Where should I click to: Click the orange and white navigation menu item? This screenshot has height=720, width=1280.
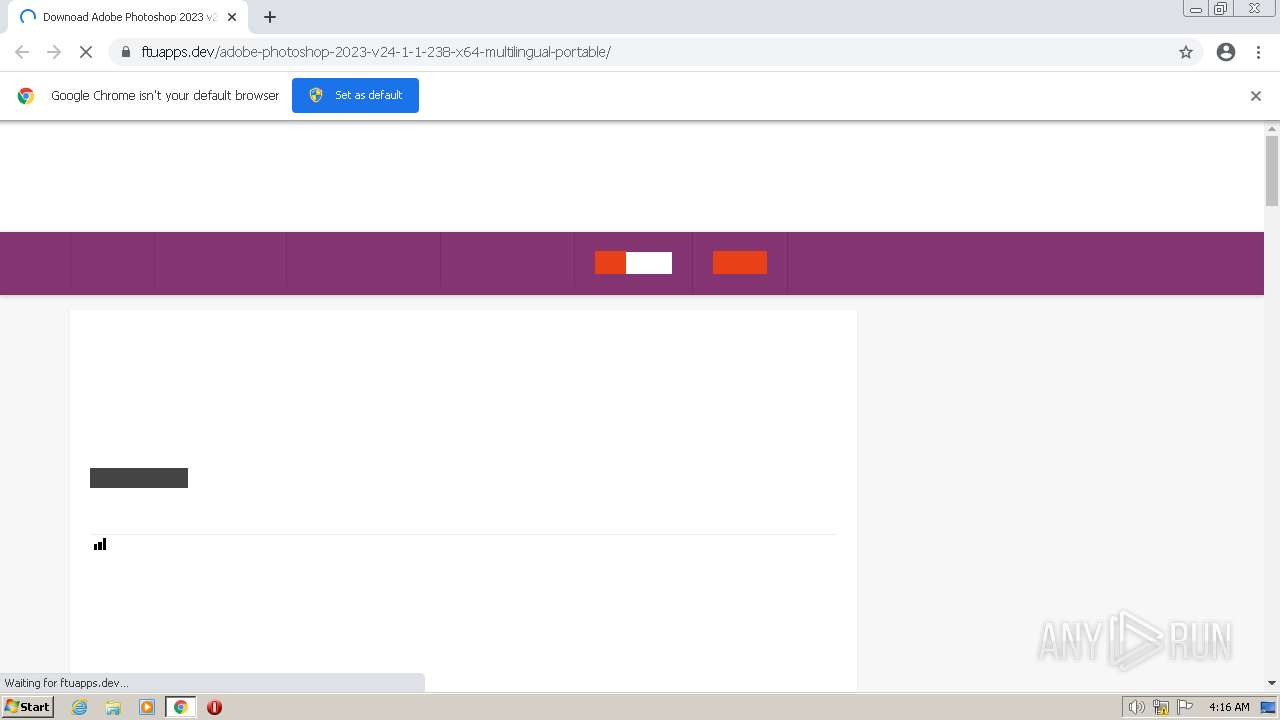[x=633, y=263]
